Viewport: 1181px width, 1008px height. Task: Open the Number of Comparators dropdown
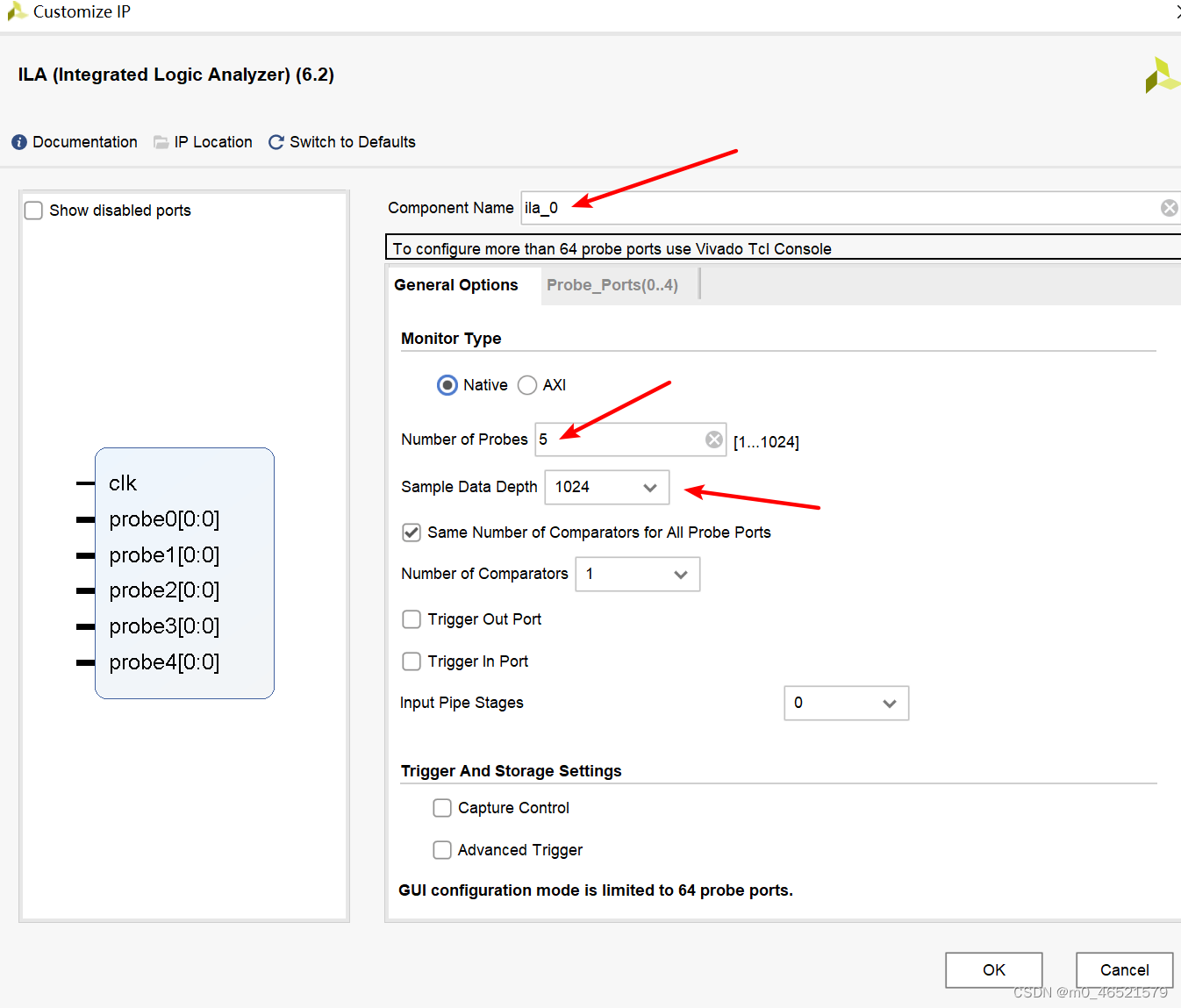tap(638, 574)
